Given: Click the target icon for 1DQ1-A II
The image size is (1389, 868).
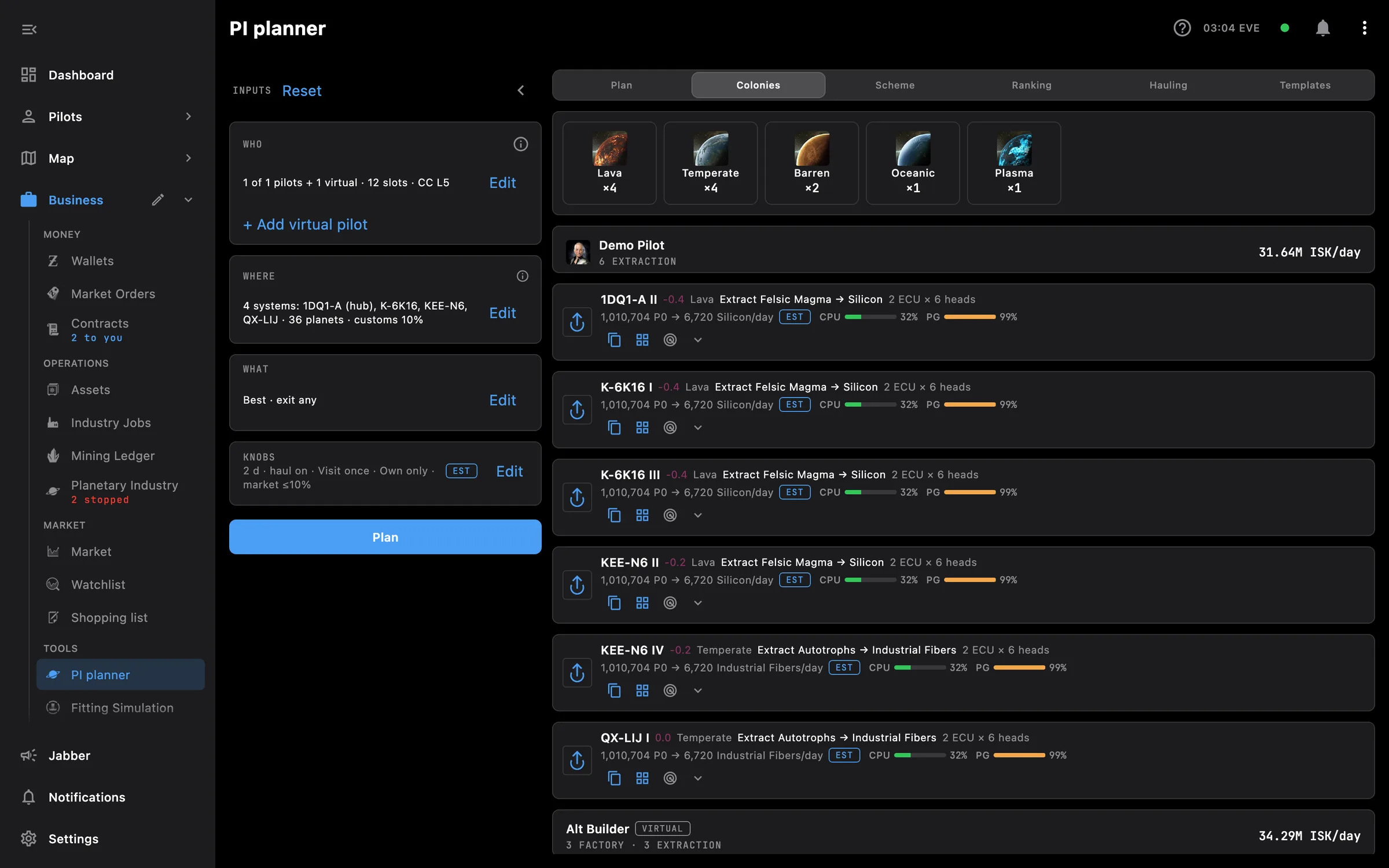Looking at the screenshot, I should (670, 340).
